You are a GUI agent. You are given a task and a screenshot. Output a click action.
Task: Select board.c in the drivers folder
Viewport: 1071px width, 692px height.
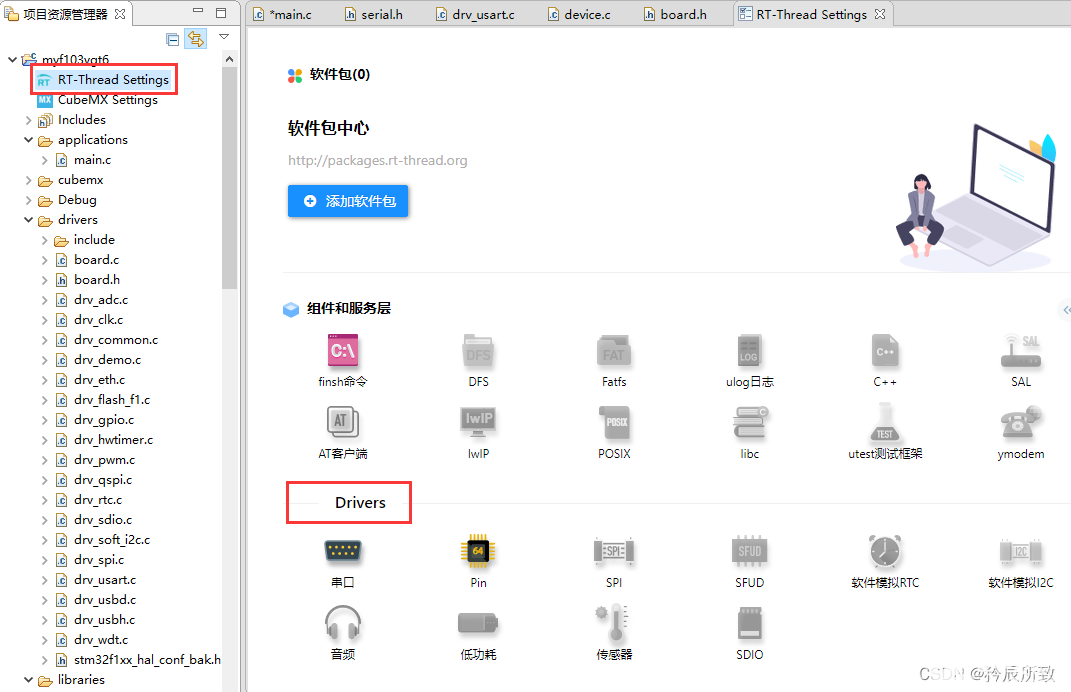(96, 260)
